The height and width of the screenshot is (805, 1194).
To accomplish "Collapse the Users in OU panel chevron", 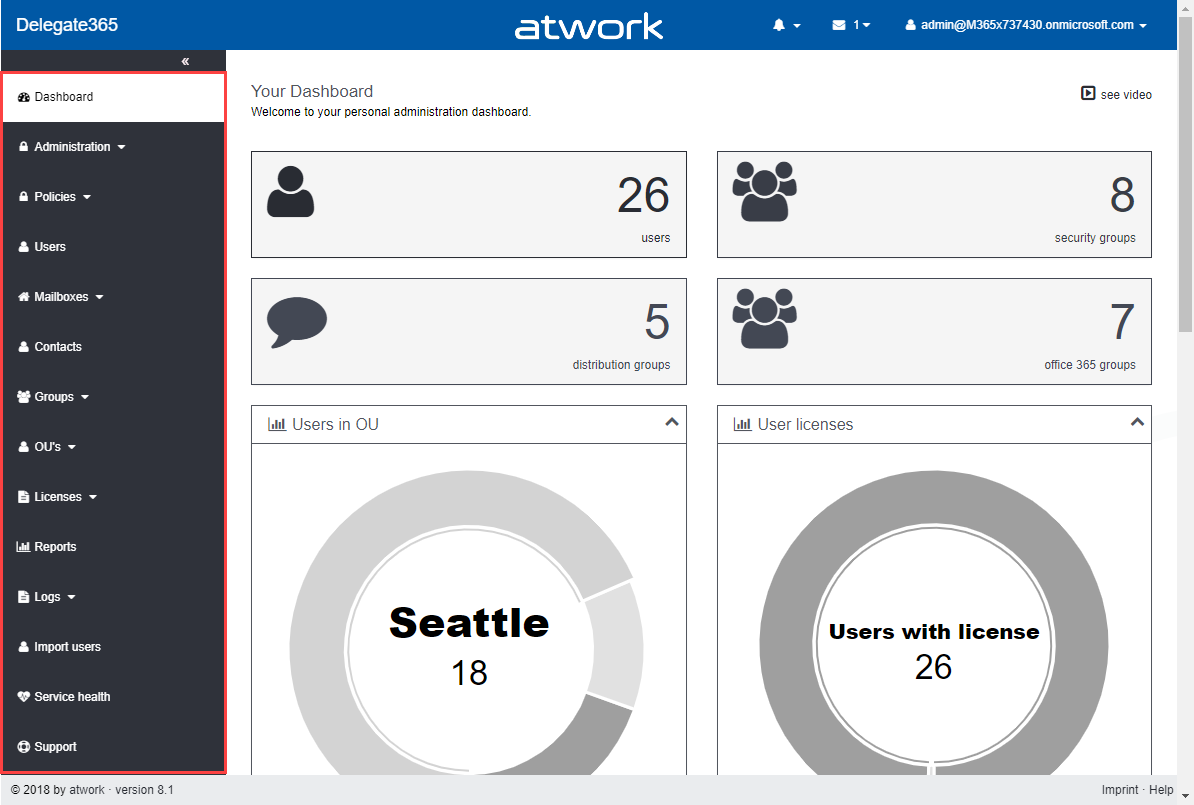I will coord(672,422).
